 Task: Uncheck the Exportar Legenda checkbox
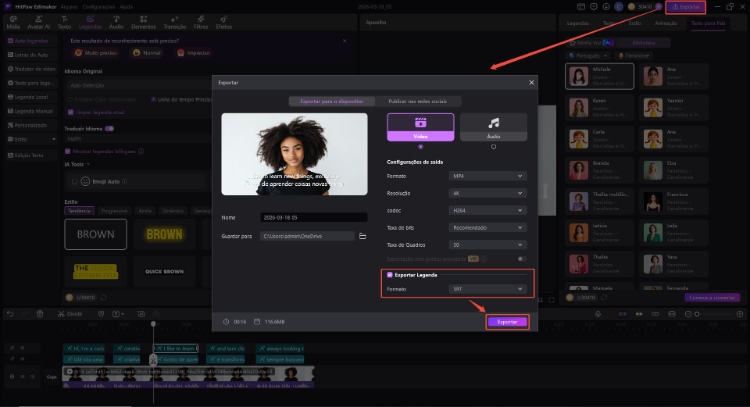coord(390,274)
